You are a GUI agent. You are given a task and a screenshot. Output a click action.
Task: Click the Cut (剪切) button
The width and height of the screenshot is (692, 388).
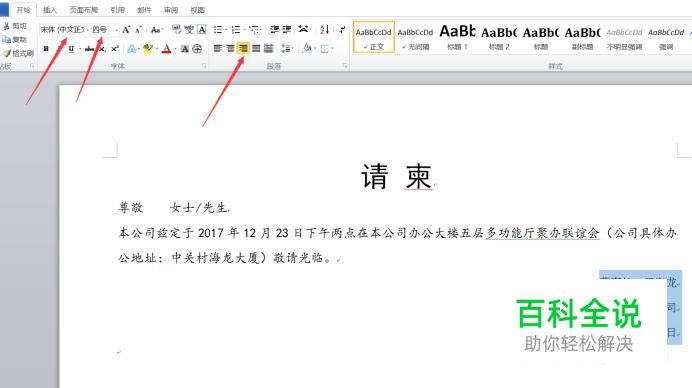[15, 26]
